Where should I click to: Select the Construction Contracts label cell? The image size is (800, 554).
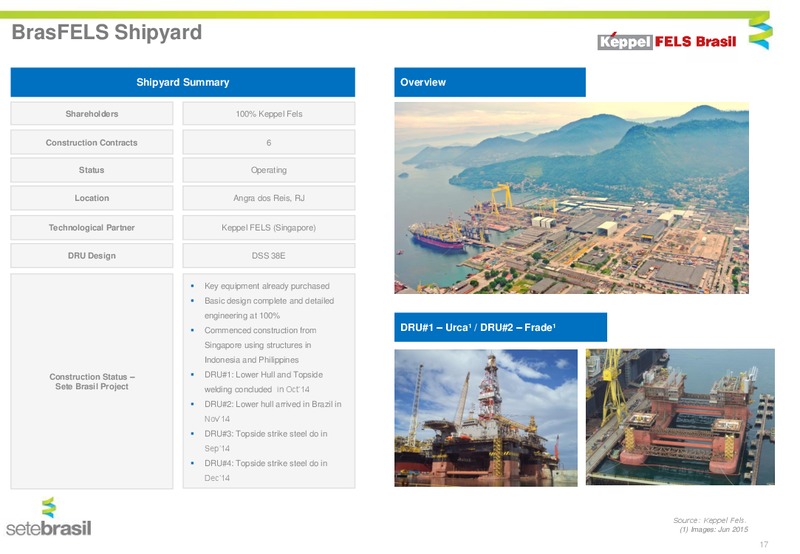(92, 142)
